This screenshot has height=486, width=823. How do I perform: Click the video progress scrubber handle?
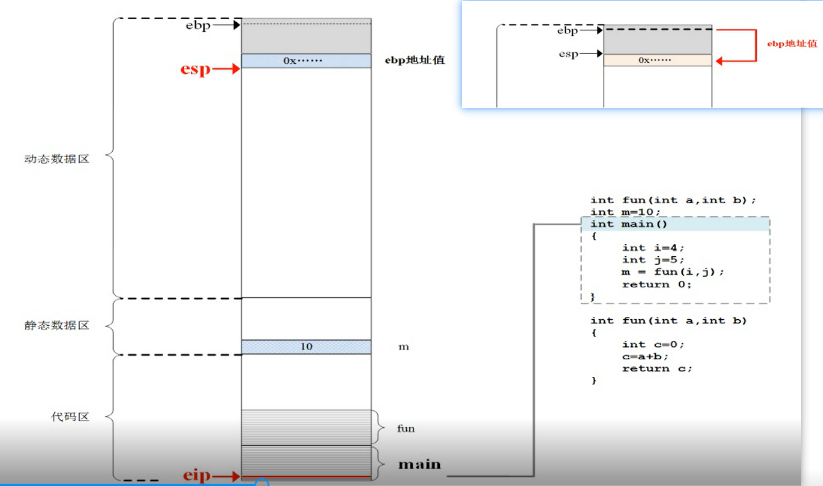tap(261, 483)
